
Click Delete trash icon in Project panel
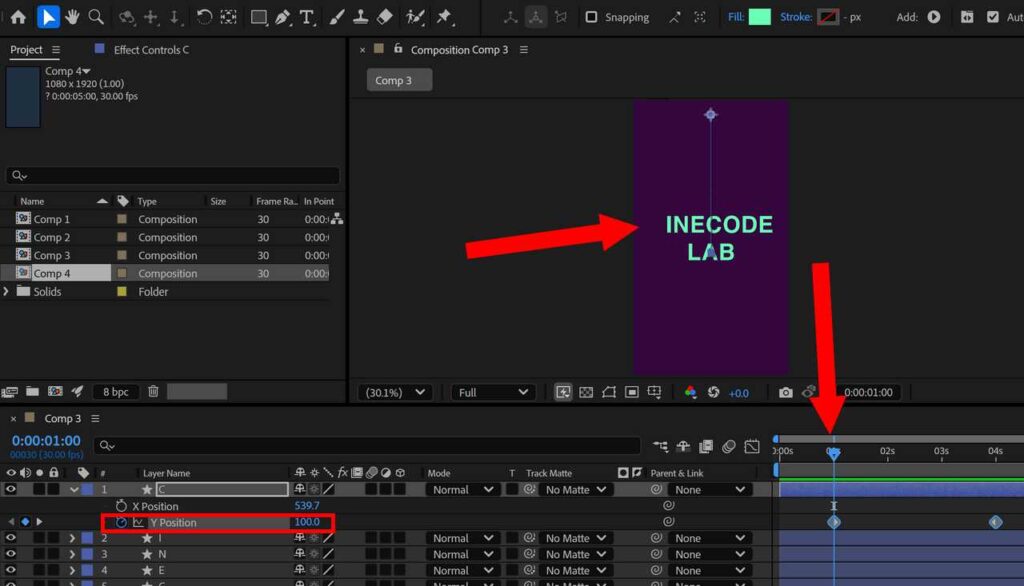coord(153,391)
